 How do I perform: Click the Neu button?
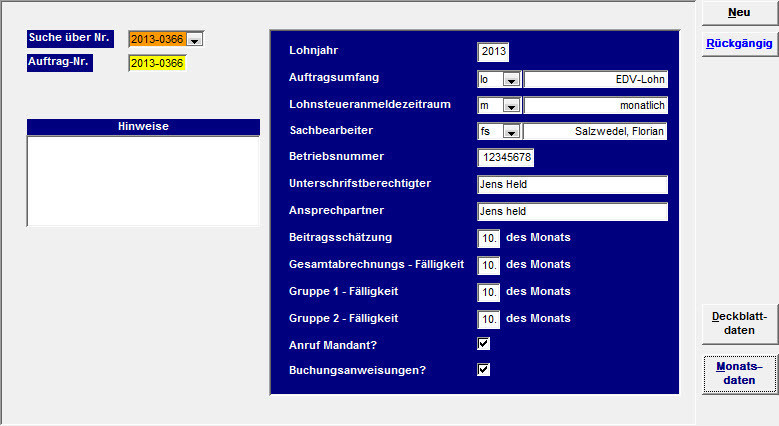pos(739,13)
